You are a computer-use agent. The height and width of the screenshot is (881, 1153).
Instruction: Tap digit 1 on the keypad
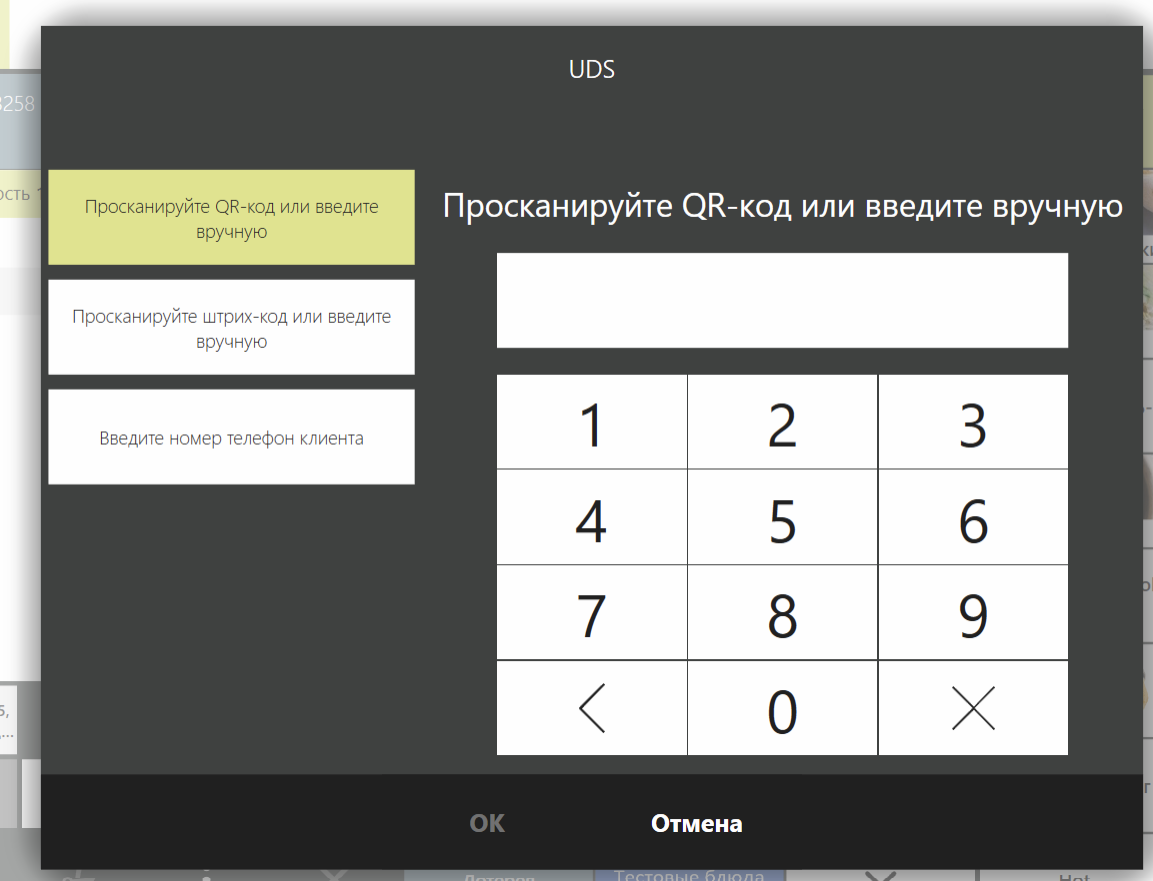coord(592,422)
